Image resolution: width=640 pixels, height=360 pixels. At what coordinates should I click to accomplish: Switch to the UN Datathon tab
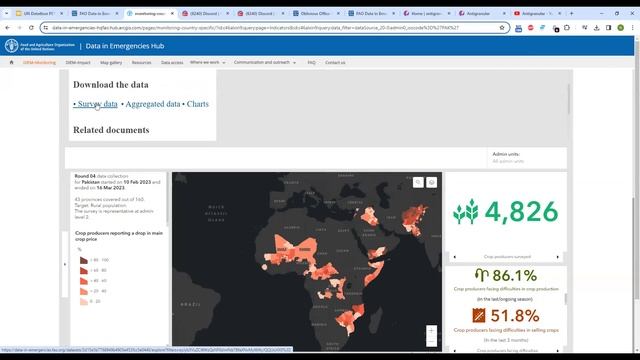coord(39,13)
